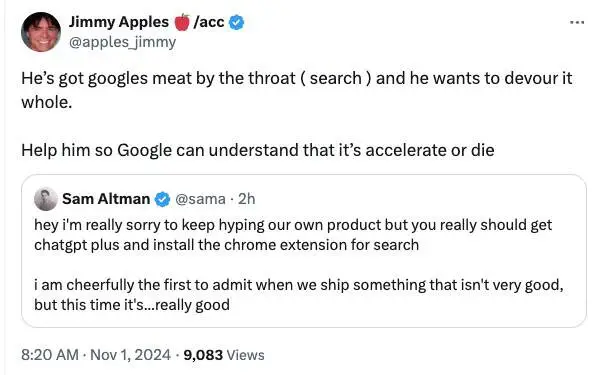
Task: Click the Sam Altman name in quote
Action: [x=106, y=199]
